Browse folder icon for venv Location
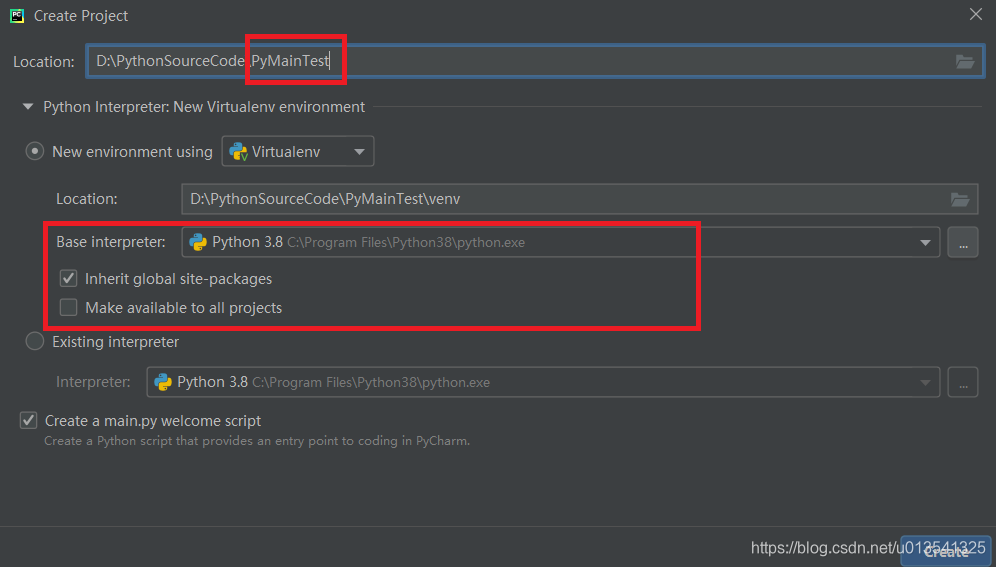The height and width of the screenshot is (567, 996). coord(960,199)
